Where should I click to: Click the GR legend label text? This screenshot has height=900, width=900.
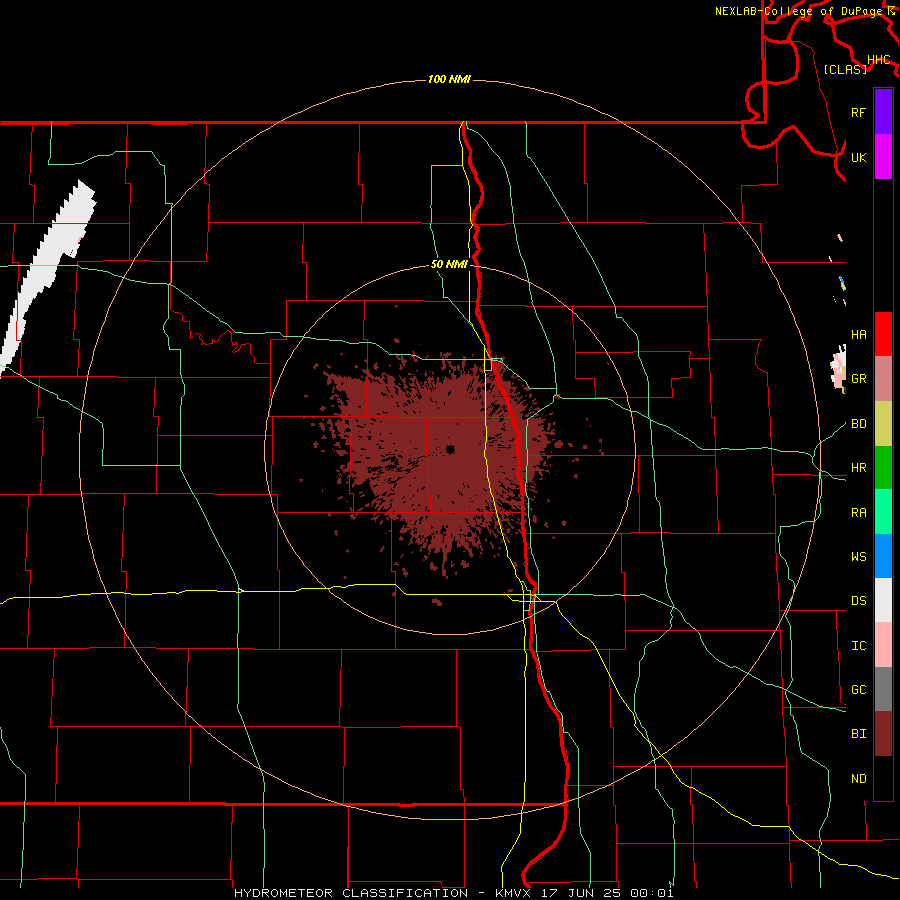coord(859,378)
